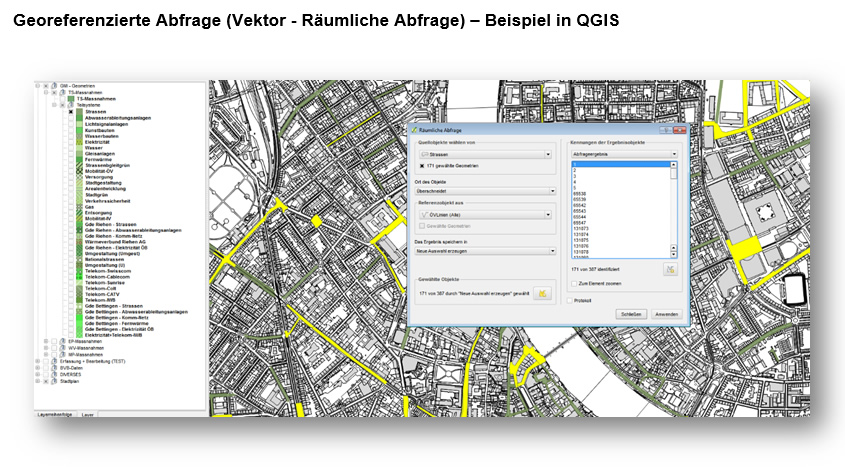The width and height of the screenshot is (845, 467).
Task: Select result ID 2 in the list
Action: coord(574,170)
